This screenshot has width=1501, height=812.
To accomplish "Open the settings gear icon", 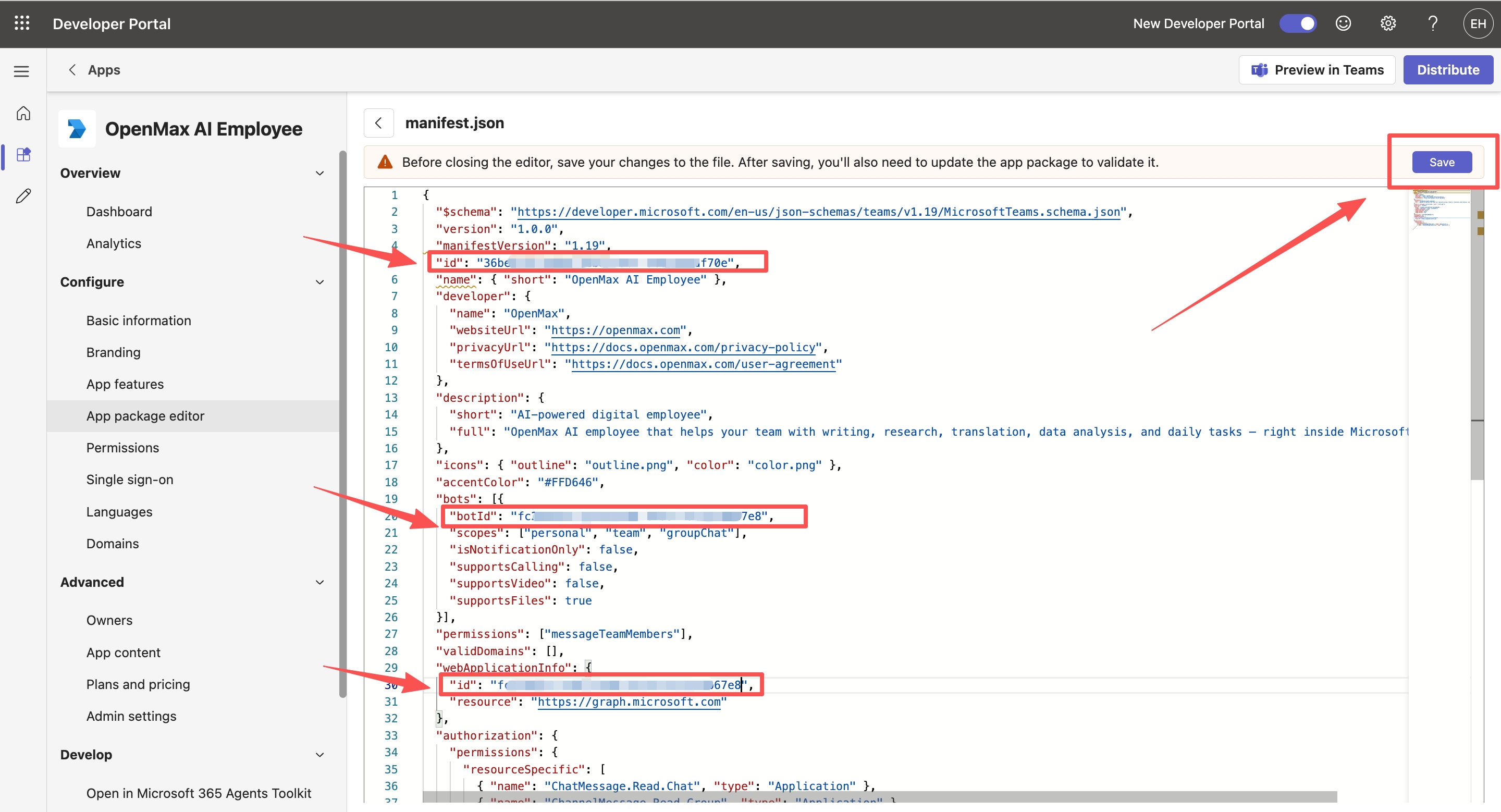I will click(1388, 23).
